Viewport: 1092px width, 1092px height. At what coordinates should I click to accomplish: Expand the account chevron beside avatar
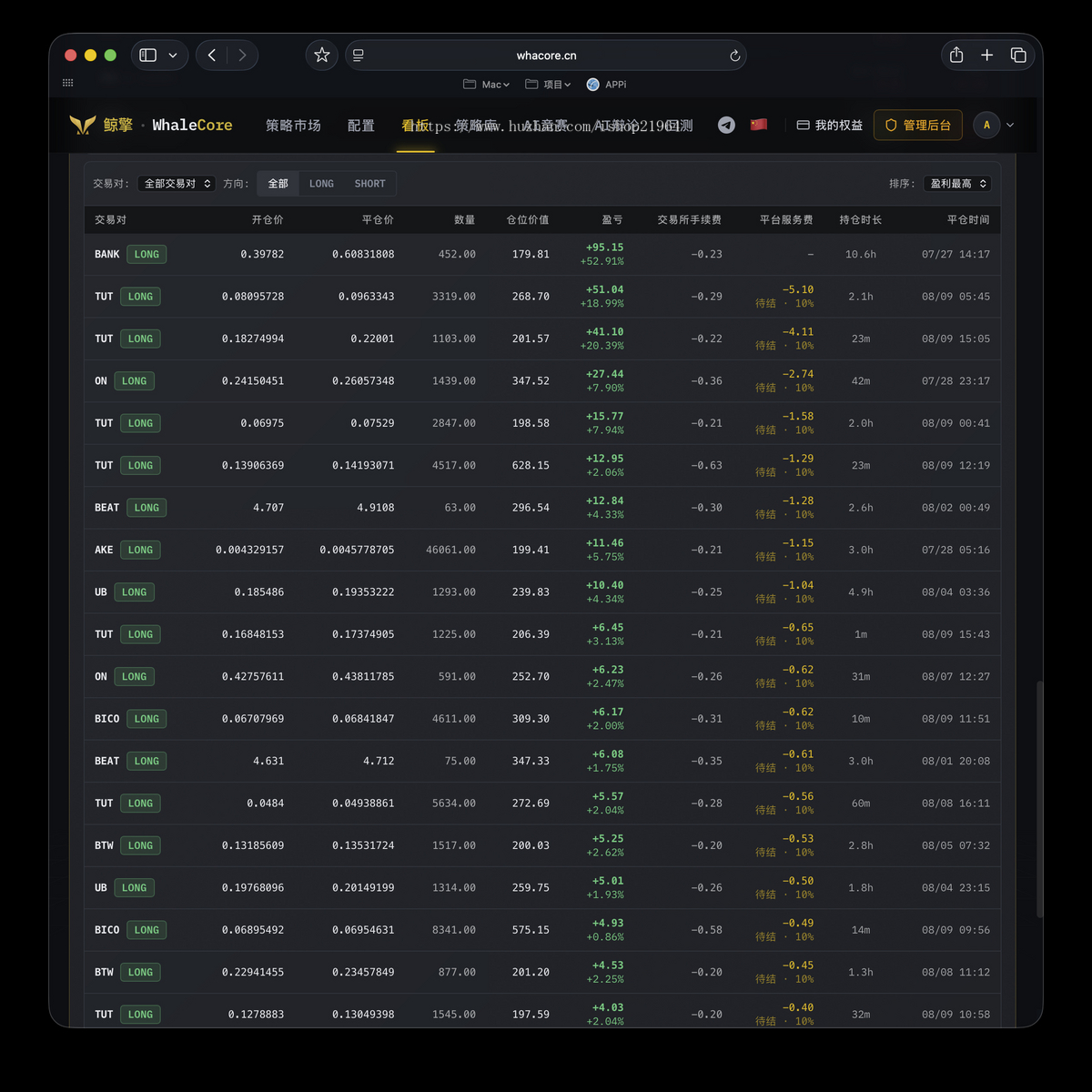(x=1010, y=126)
